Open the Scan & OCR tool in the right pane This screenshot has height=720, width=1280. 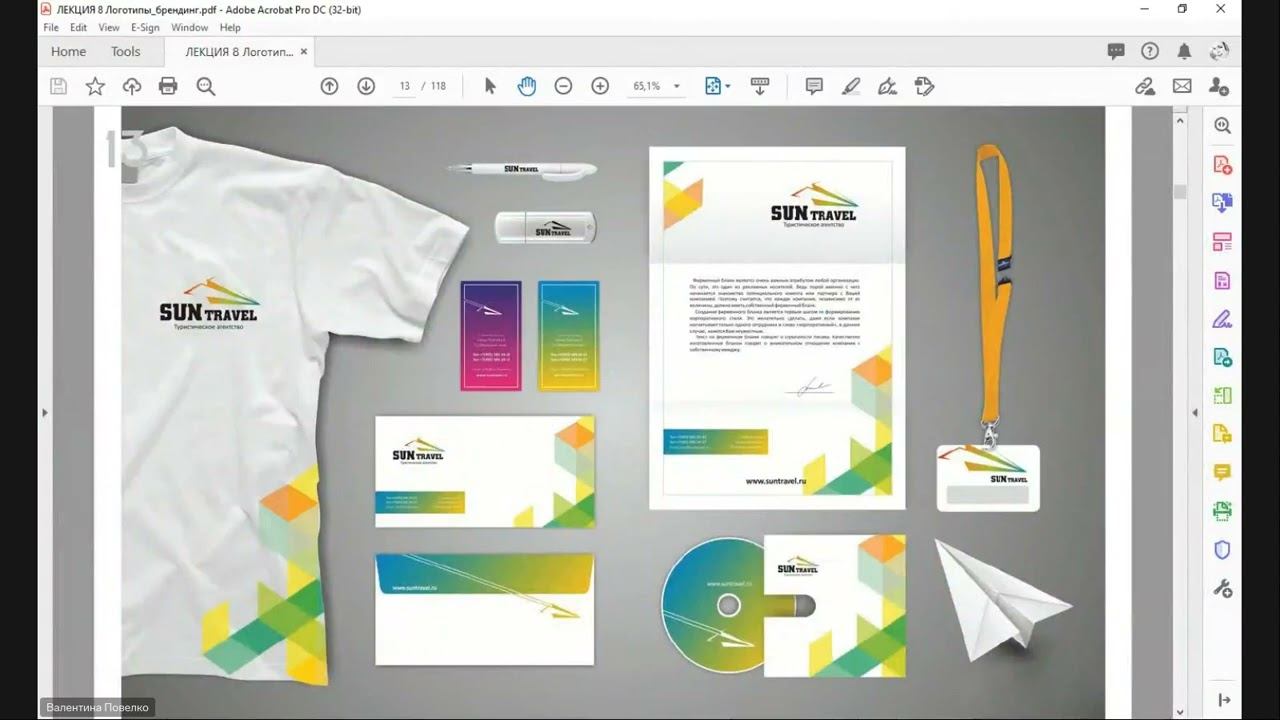[1222, 511]
